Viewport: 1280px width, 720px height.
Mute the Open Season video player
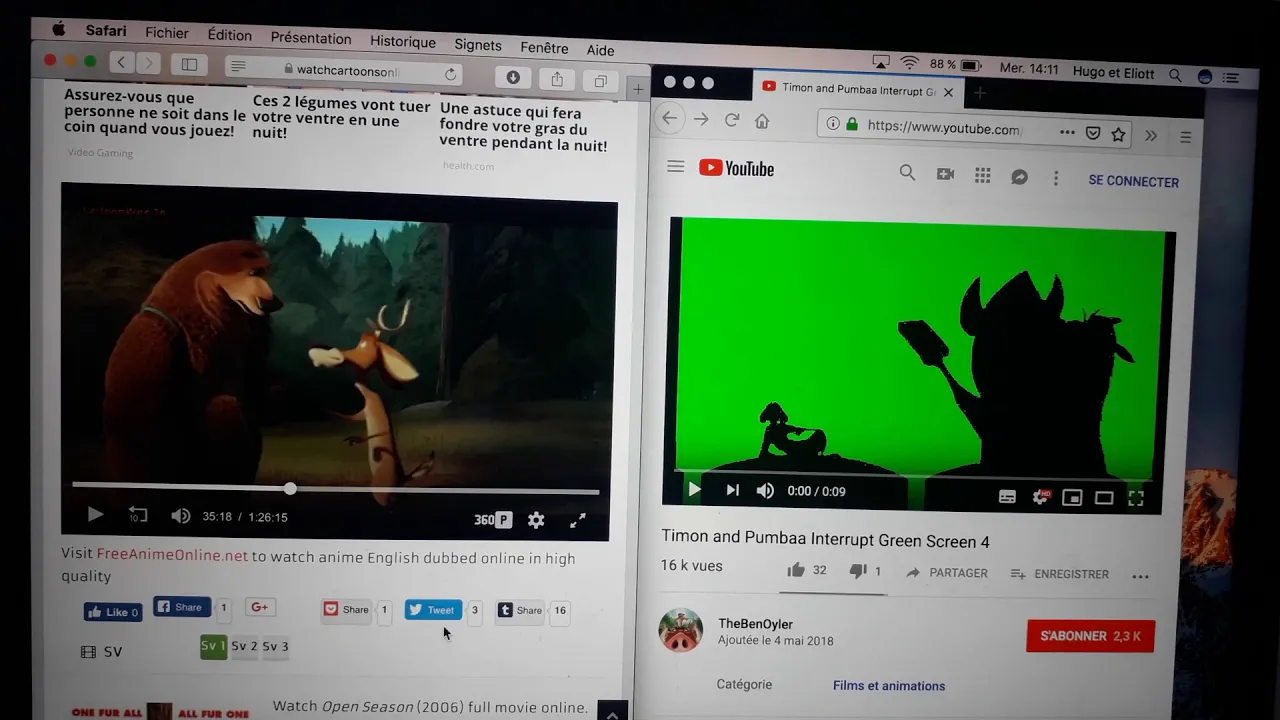180,516
